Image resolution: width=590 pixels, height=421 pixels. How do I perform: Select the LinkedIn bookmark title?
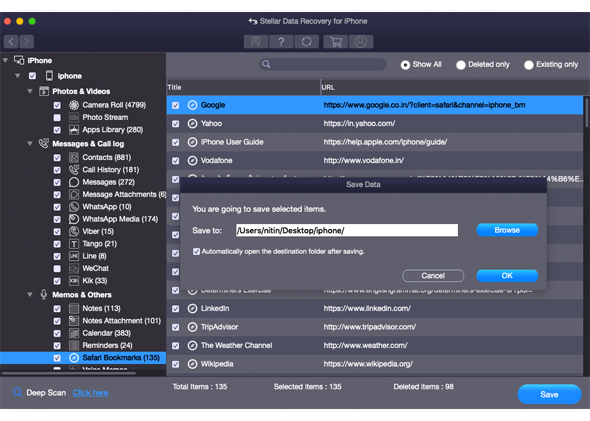coord(215,309)
